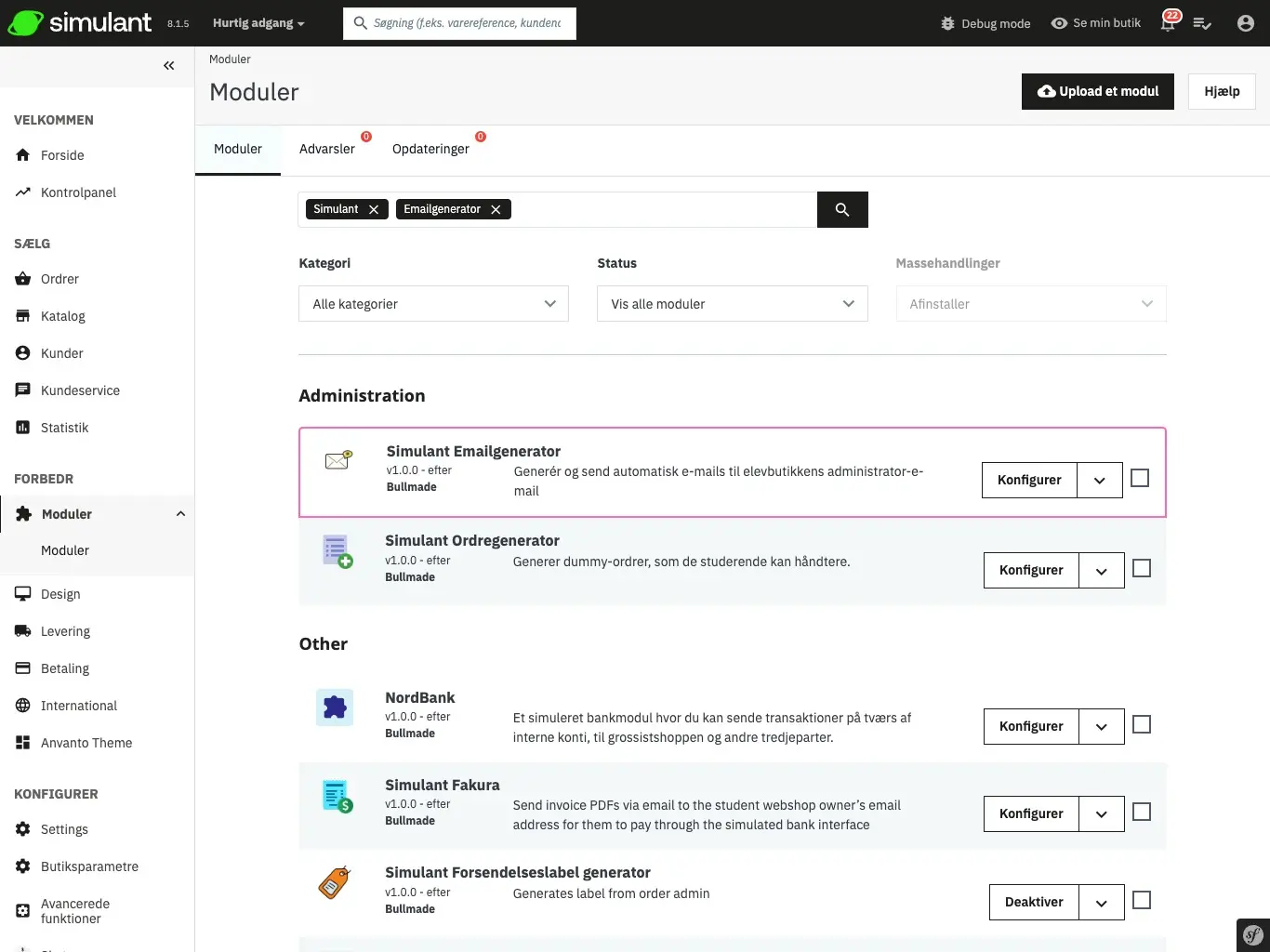View the shop with the 'Se min butik' eye icon
Image resolution: width=1270 pixels, height=952 pixels.
pos(1057,22)
